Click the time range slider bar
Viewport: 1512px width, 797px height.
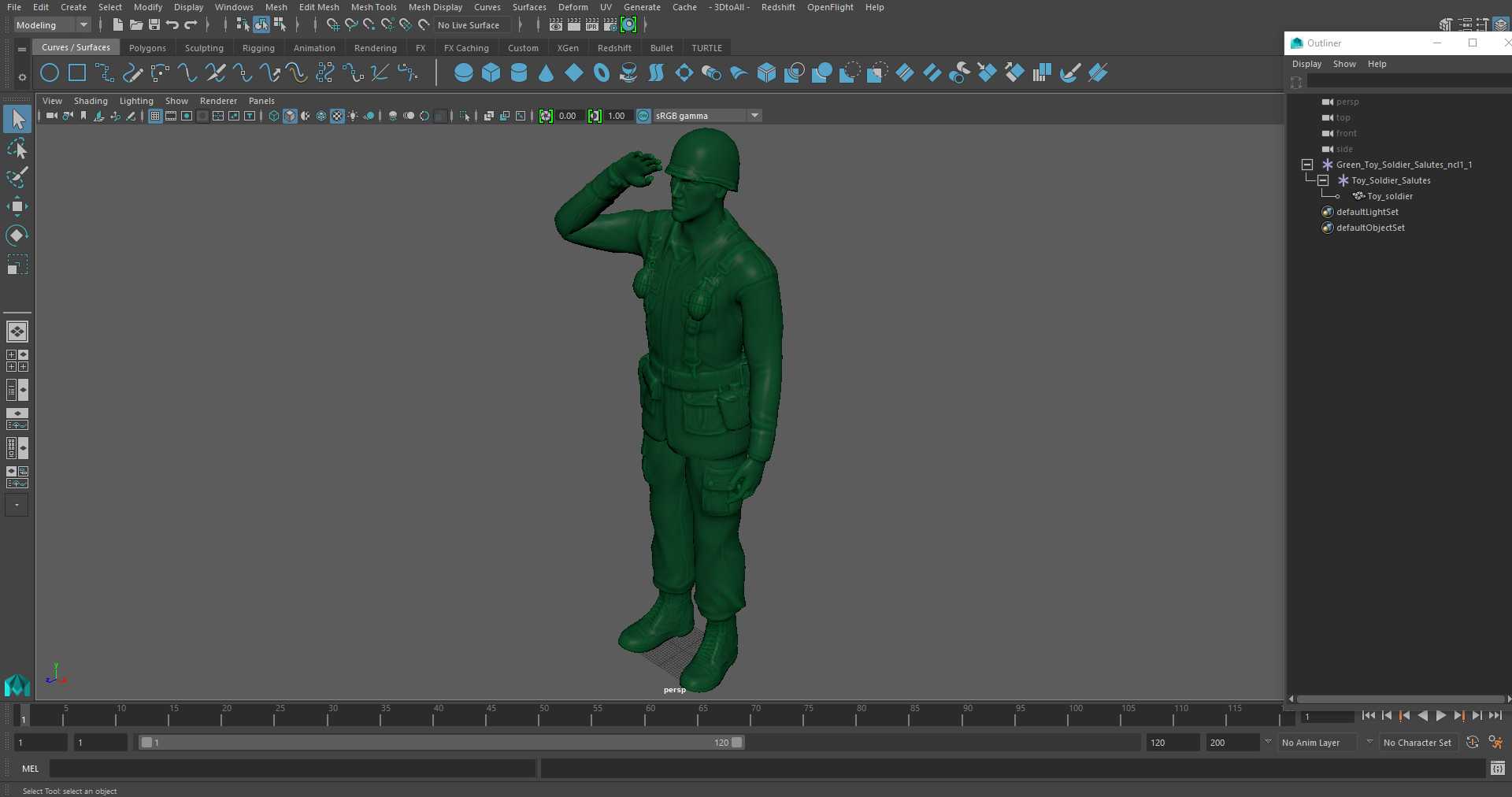[x=441, y=742]
